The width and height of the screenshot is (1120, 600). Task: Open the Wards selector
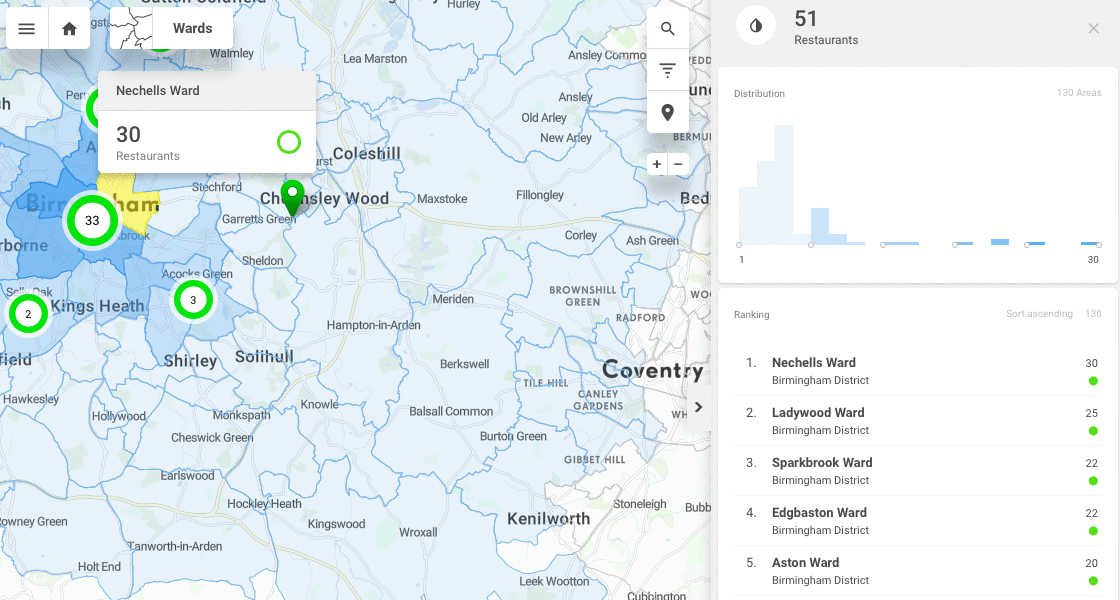[192, 28]
